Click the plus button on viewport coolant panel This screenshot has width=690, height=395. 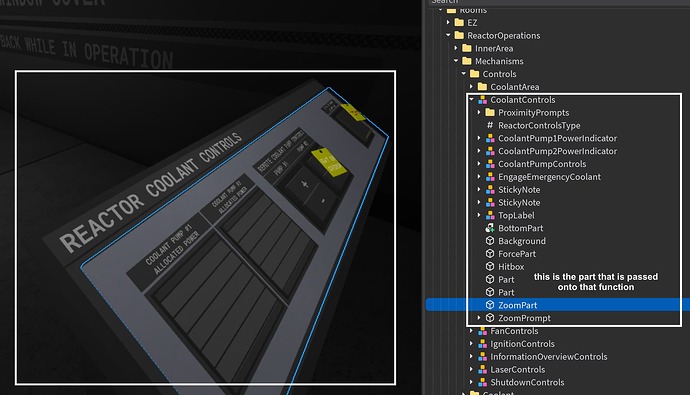pos(305,184)
